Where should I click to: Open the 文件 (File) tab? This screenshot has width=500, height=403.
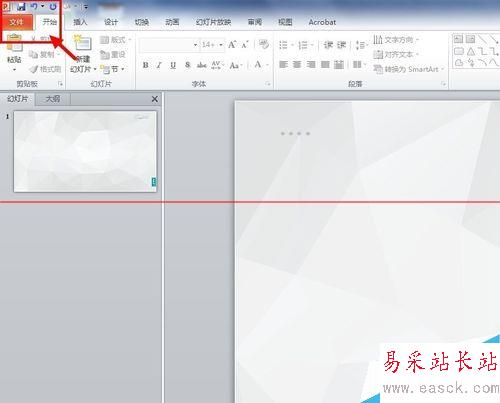click(17, 22)
